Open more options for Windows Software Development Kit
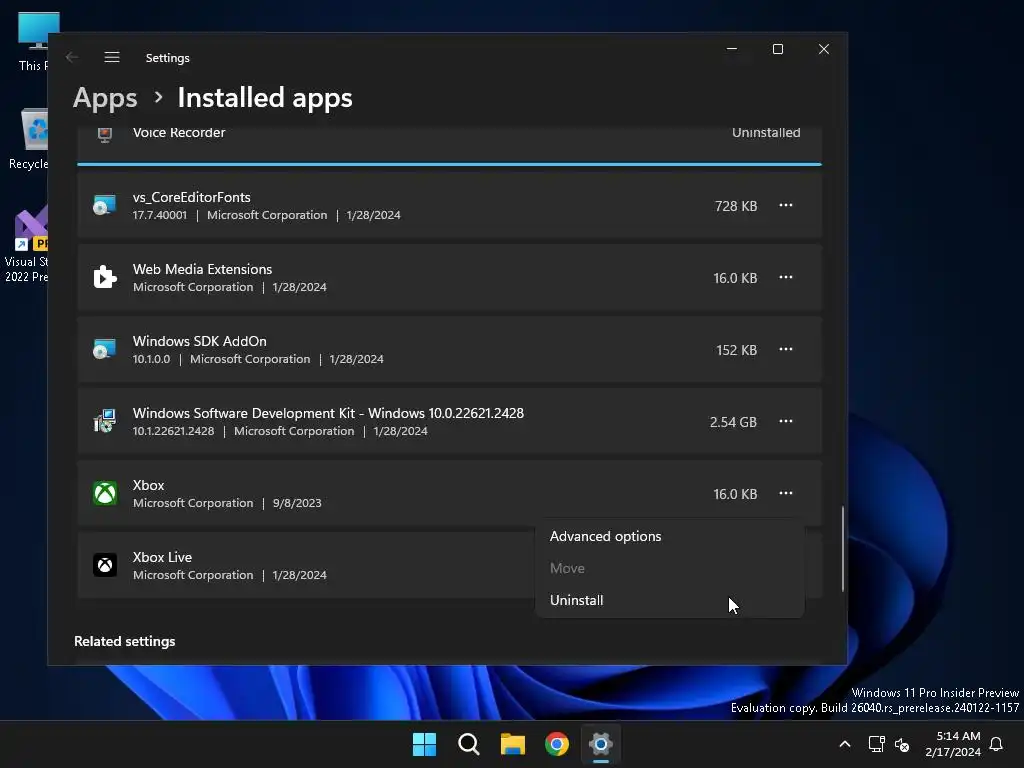 click(x=786, y=421)
